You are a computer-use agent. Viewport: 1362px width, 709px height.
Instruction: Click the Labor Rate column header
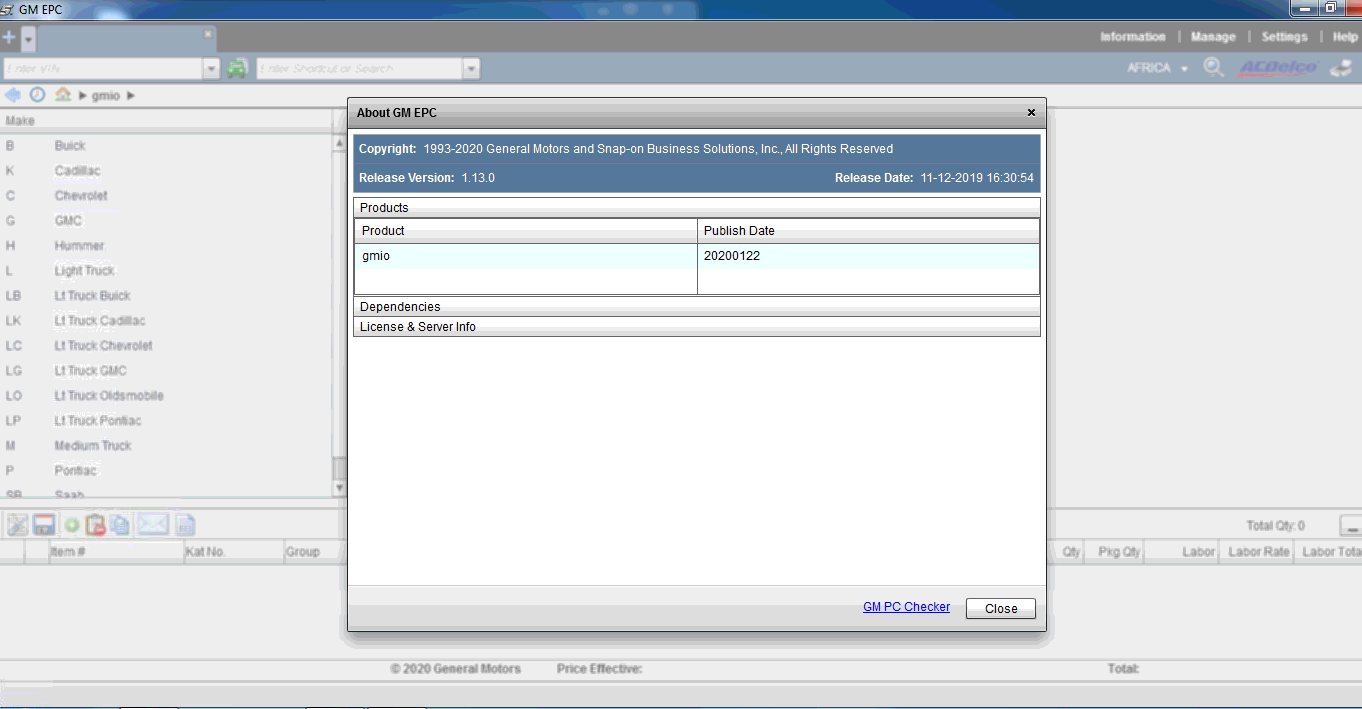click(1258, 552)
